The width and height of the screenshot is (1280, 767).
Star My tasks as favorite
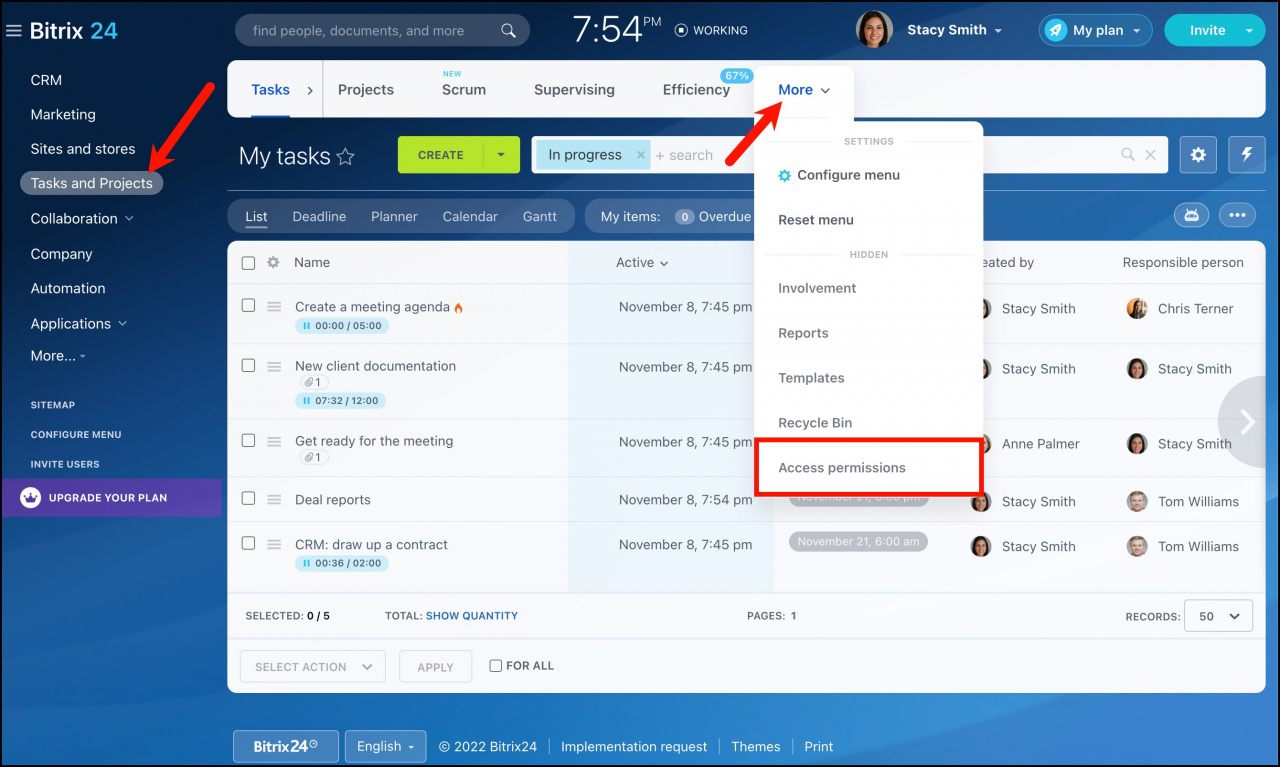click(x=345, y=156)
